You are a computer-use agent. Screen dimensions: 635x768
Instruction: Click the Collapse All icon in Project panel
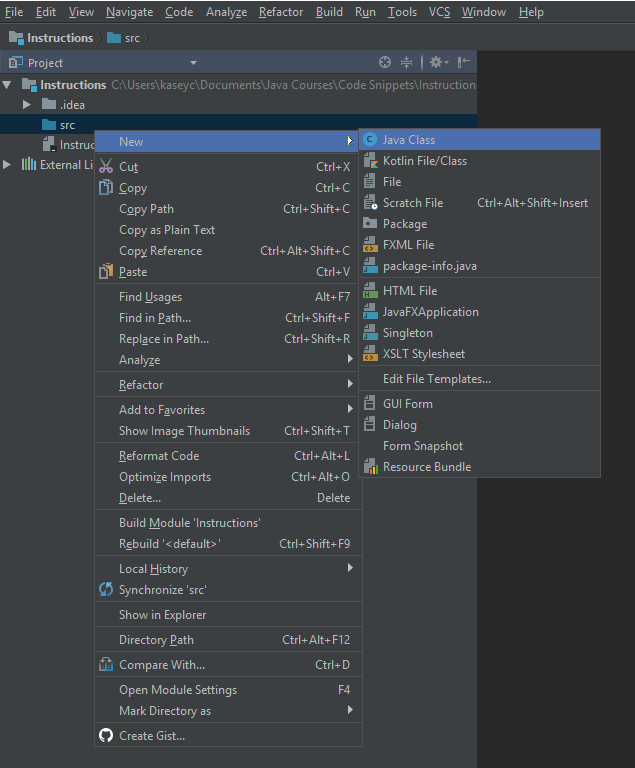406,62
